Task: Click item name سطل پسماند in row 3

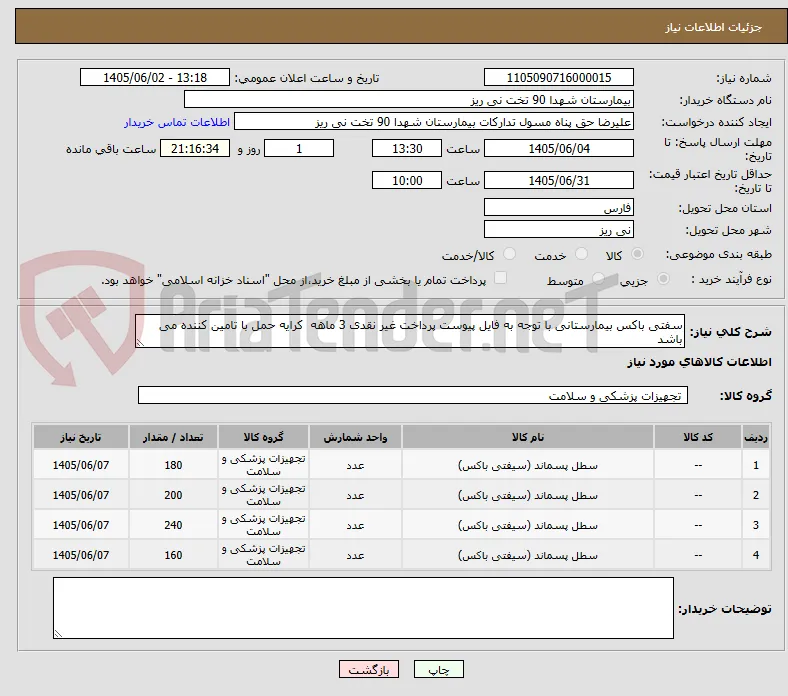Action: 528,525
